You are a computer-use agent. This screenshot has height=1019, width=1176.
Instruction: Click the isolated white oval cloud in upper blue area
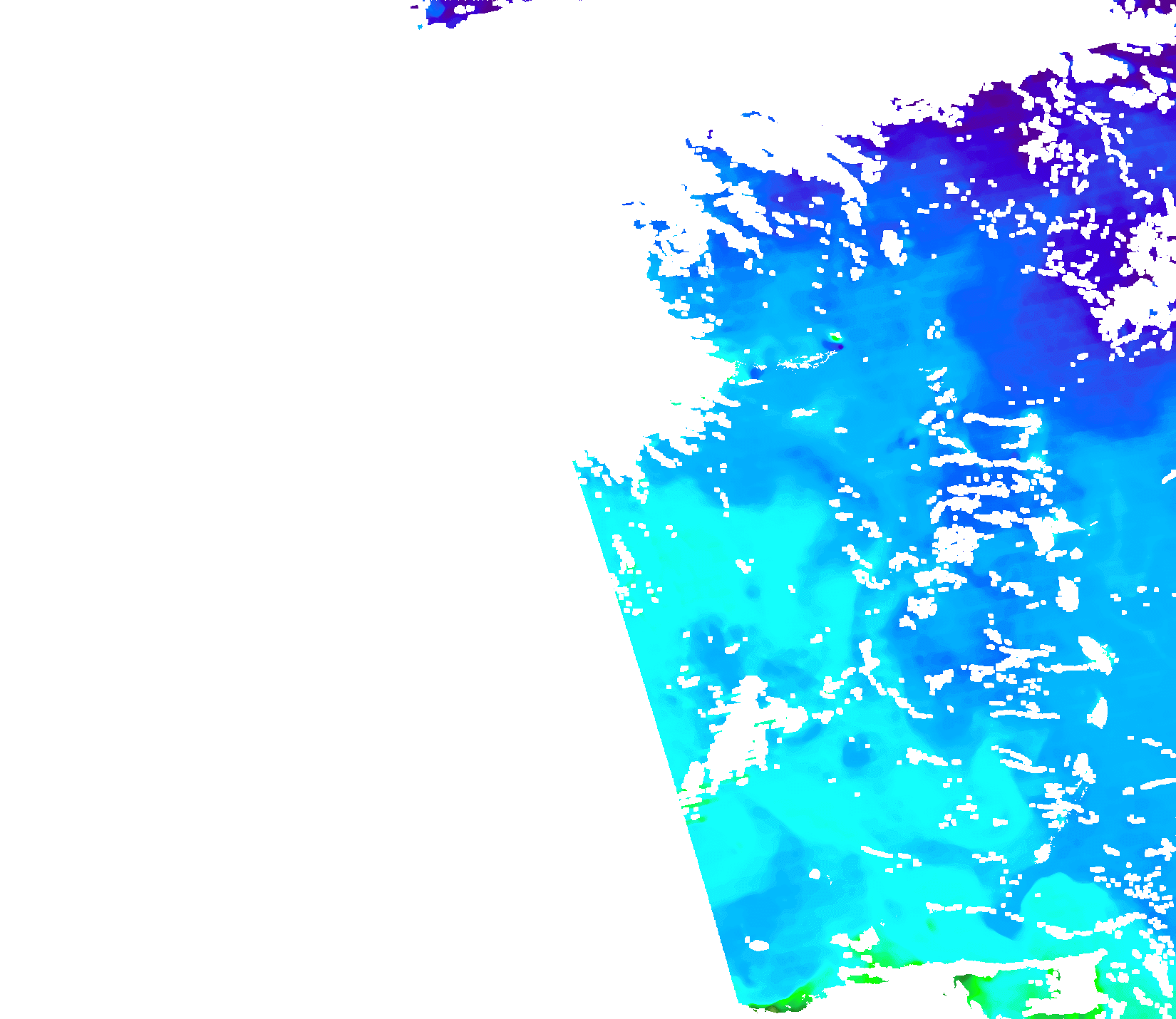pyautogui.click(x=892, y=247)
